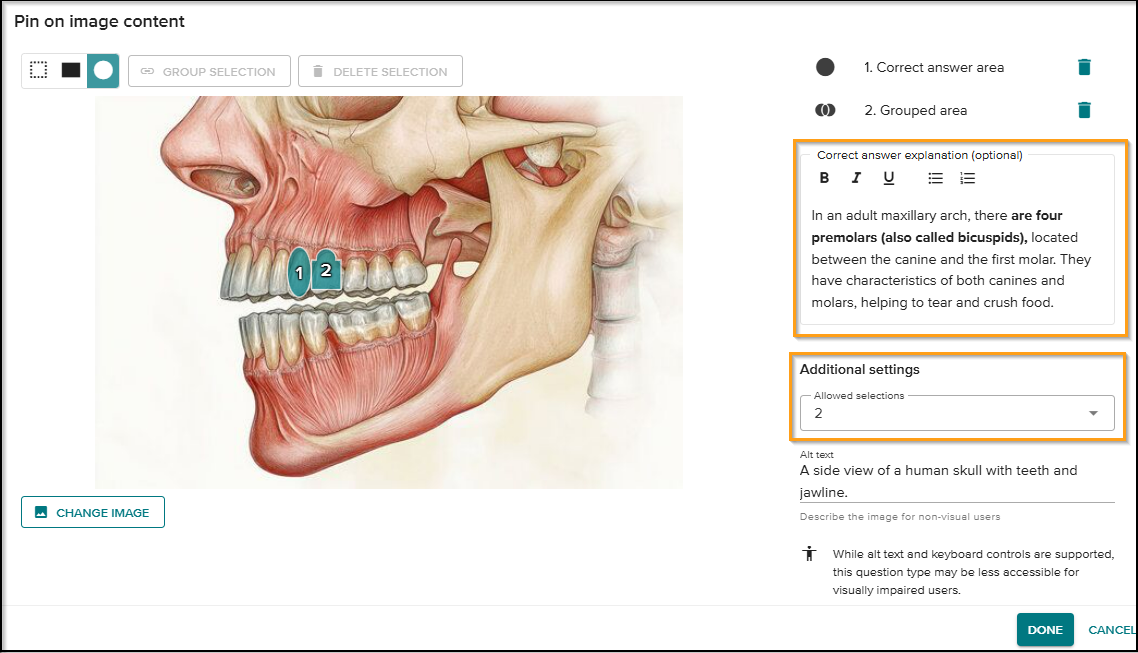
Task: Select pin area 1 on the tooth
Action: [x=298, y=273]
